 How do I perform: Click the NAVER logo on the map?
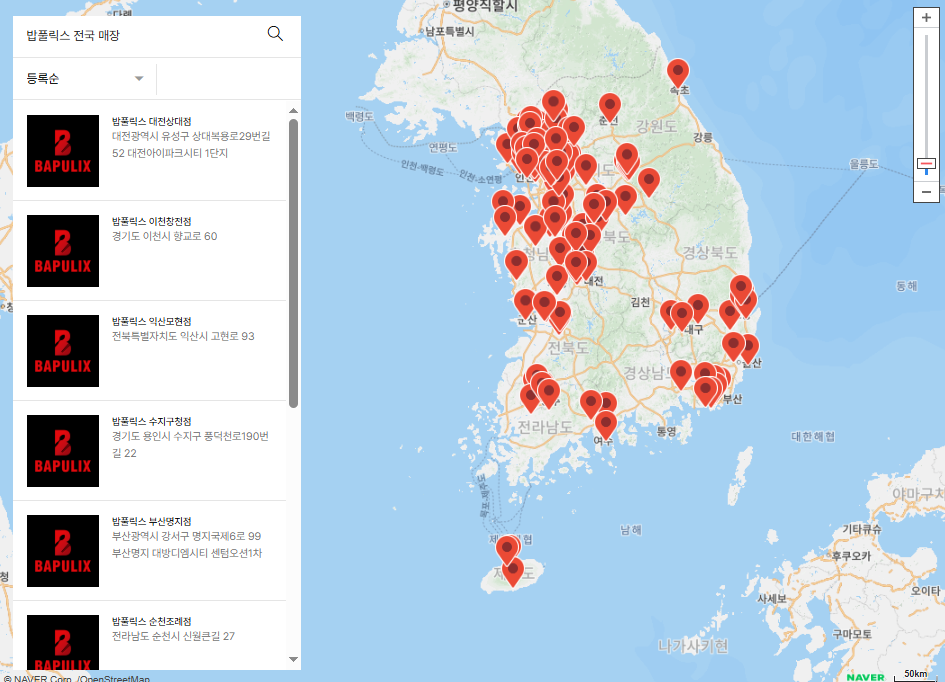pos(865,677)
